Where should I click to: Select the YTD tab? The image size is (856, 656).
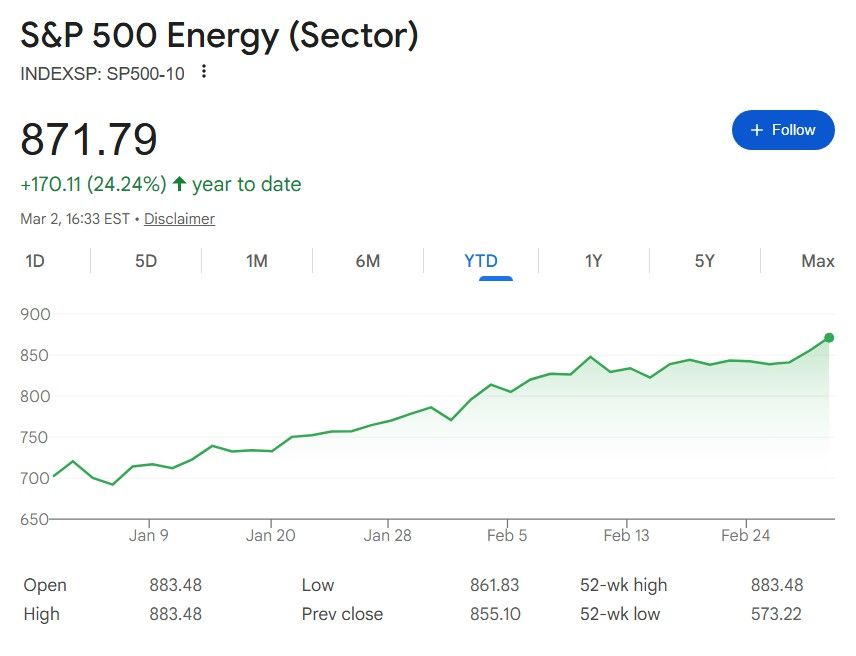coord(481,261)
